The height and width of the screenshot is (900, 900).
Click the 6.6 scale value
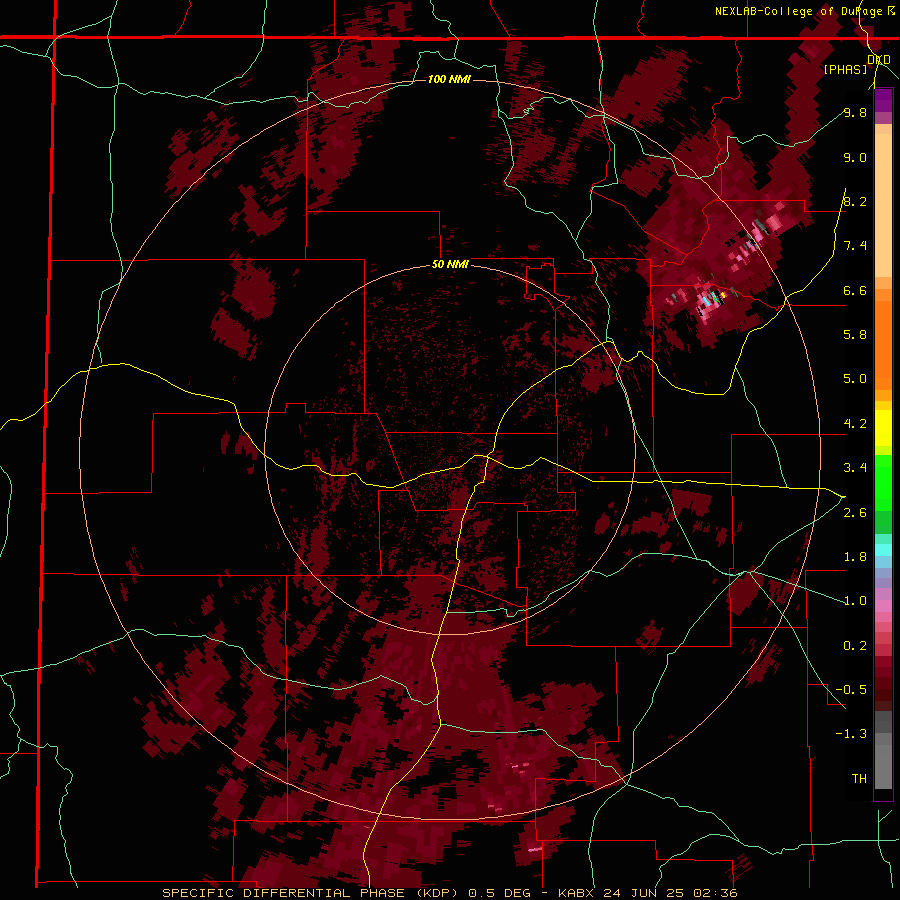coord(855,290)
